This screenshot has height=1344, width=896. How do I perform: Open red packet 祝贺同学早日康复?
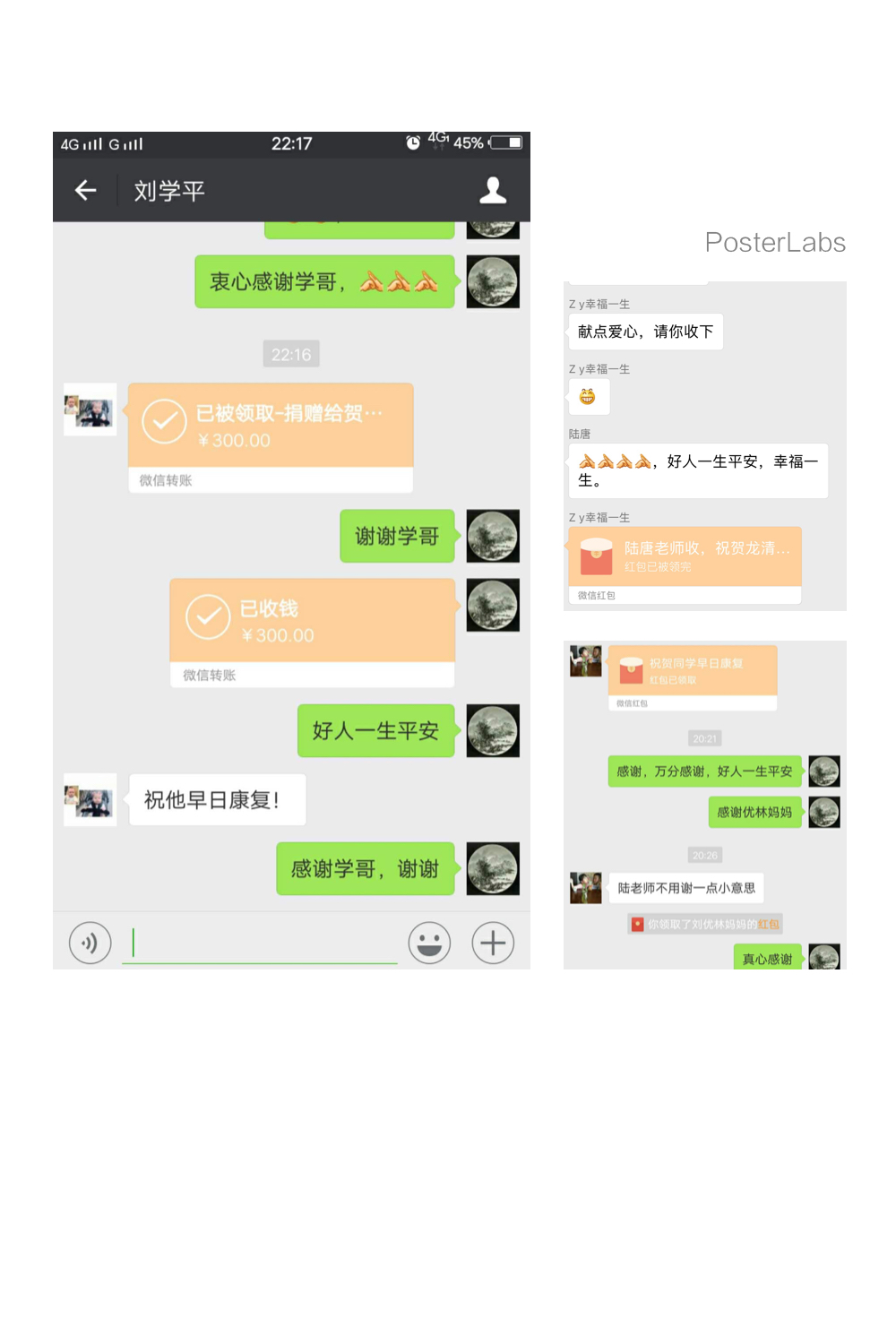tap(692, 678)
